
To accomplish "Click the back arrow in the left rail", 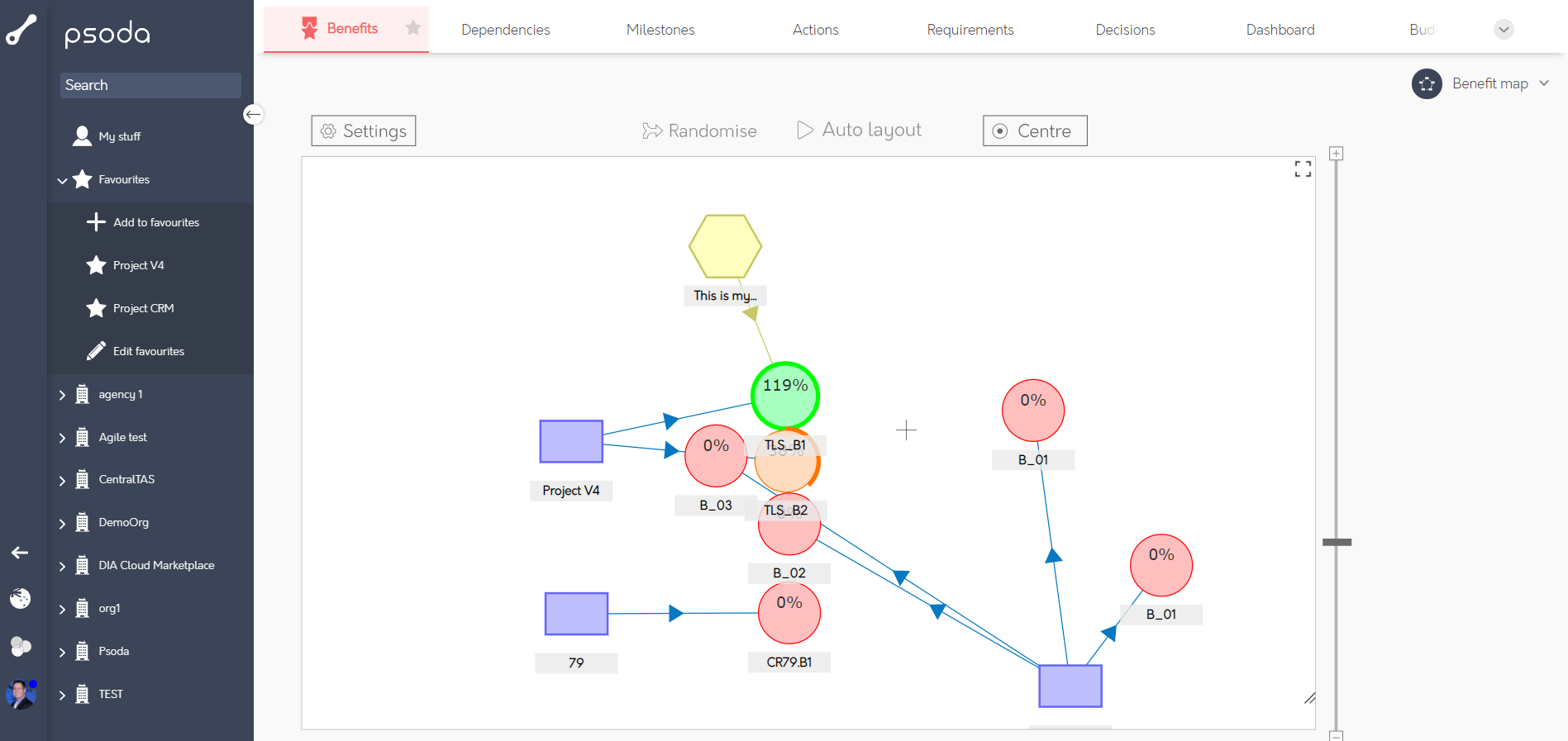I will click(20, 553).
